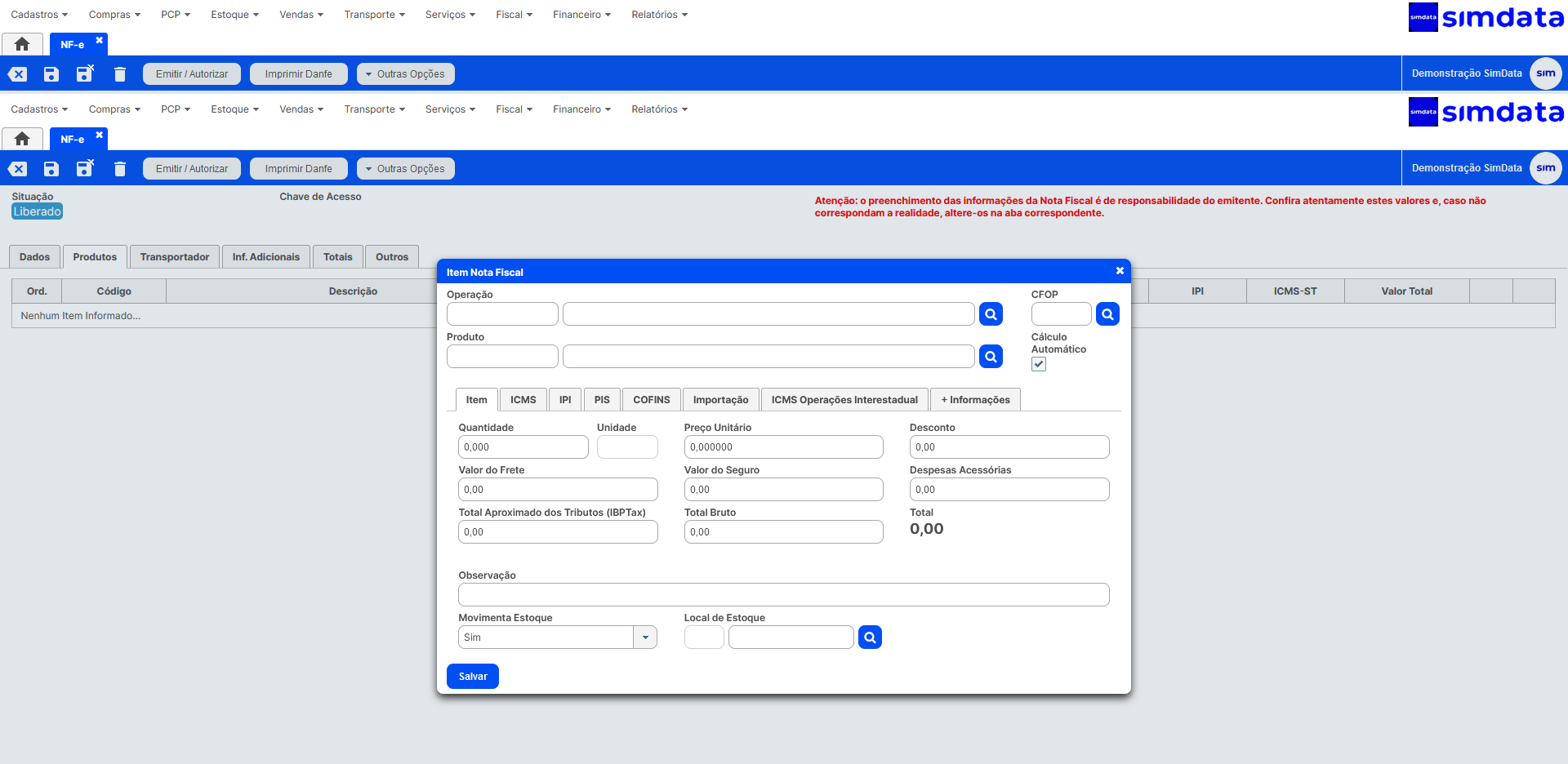Open the ICMS Operações Interestadual tab
The image size is (1568, 764).
844,400
